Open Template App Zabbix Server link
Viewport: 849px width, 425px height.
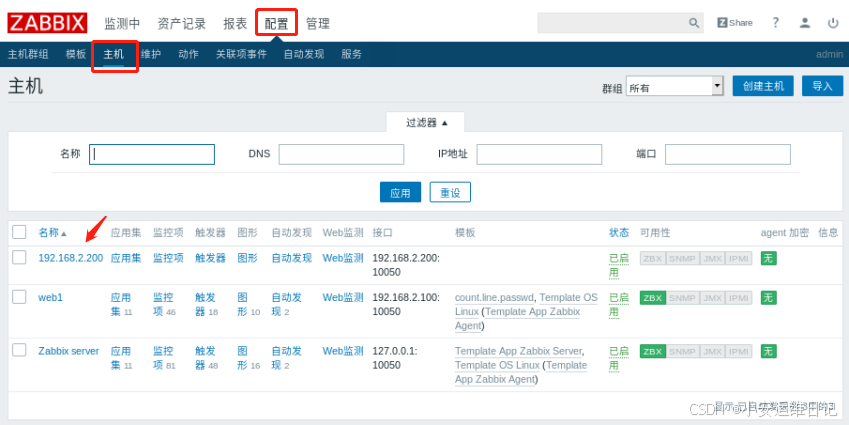518,351
